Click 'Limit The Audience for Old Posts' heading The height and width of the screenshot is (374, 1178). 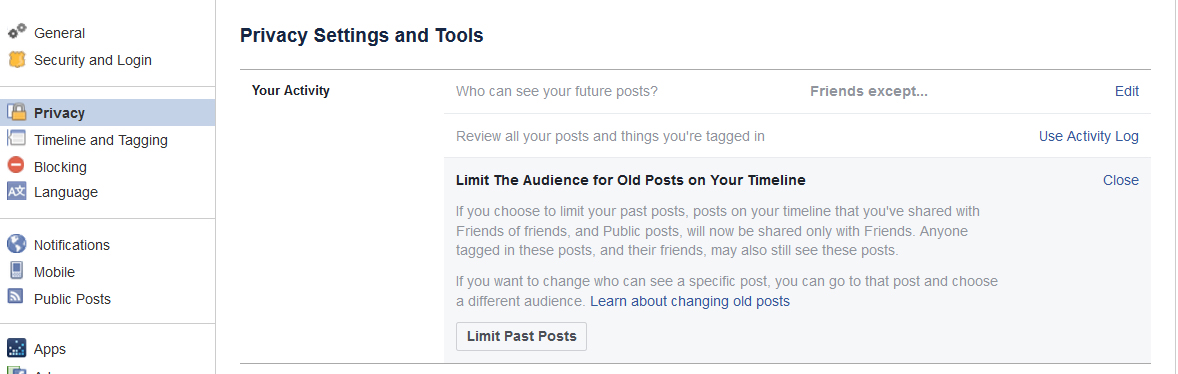[x=630, y=180]
